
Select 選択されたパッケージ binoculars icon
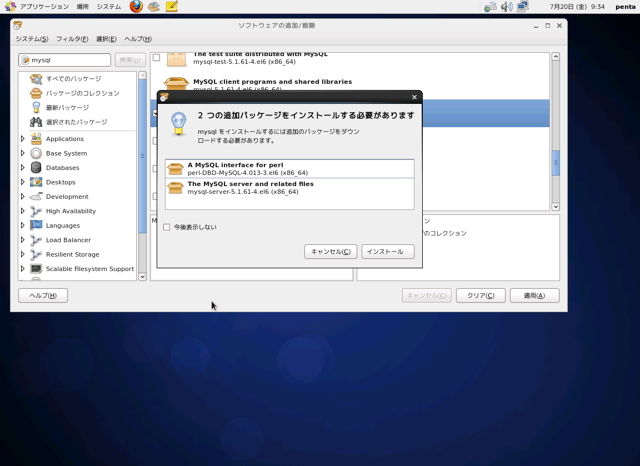pos(36,122)
